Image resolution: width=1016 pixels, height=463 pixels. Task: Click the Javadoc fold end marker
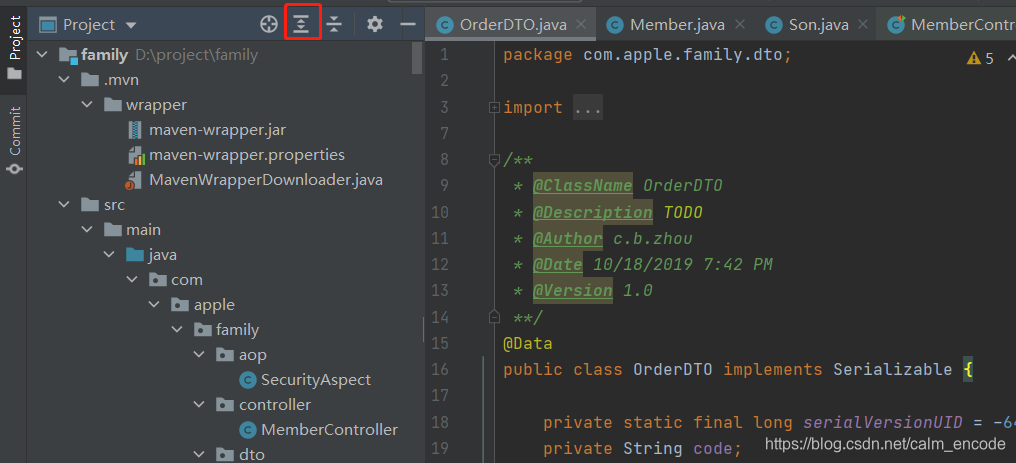[494, 317]
